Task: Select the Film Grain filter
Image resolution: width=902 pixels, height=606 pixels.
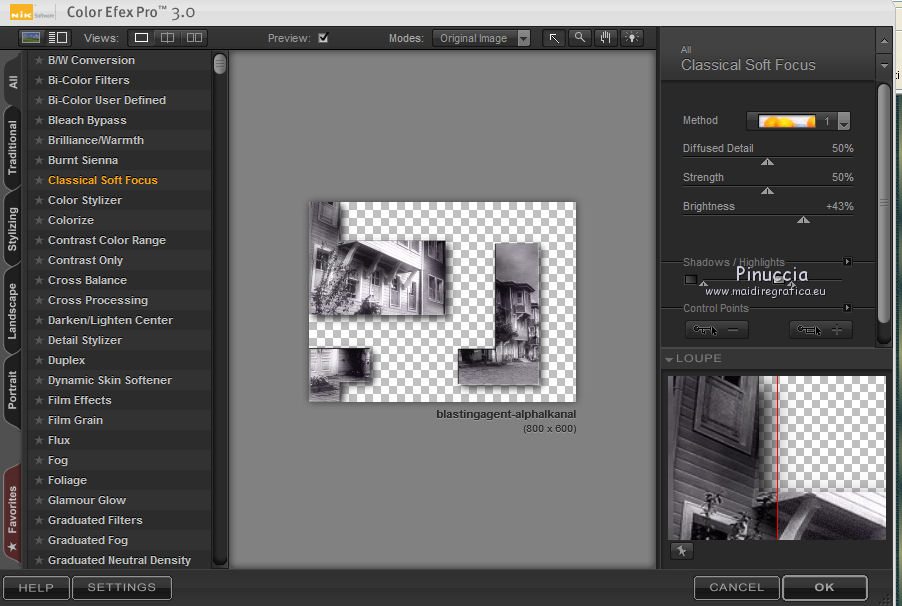Action: click(75, 420)
